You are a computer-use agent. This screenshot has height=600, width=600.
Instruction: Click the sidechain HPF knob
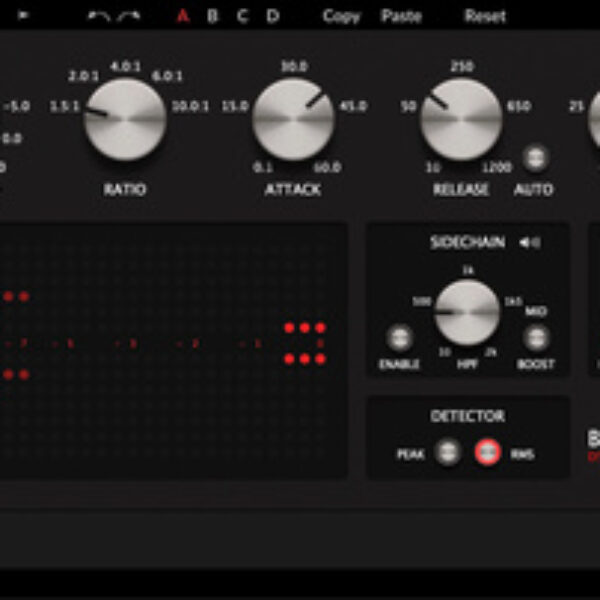click(467, 313)
